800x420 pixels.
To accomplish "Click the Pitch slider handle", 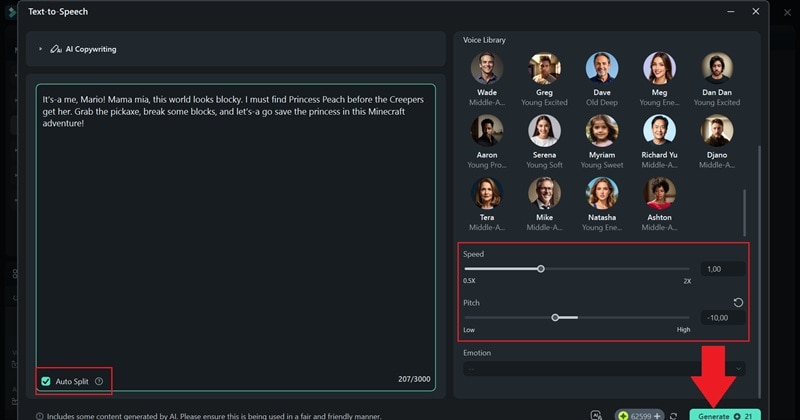I will pos(555,317).
